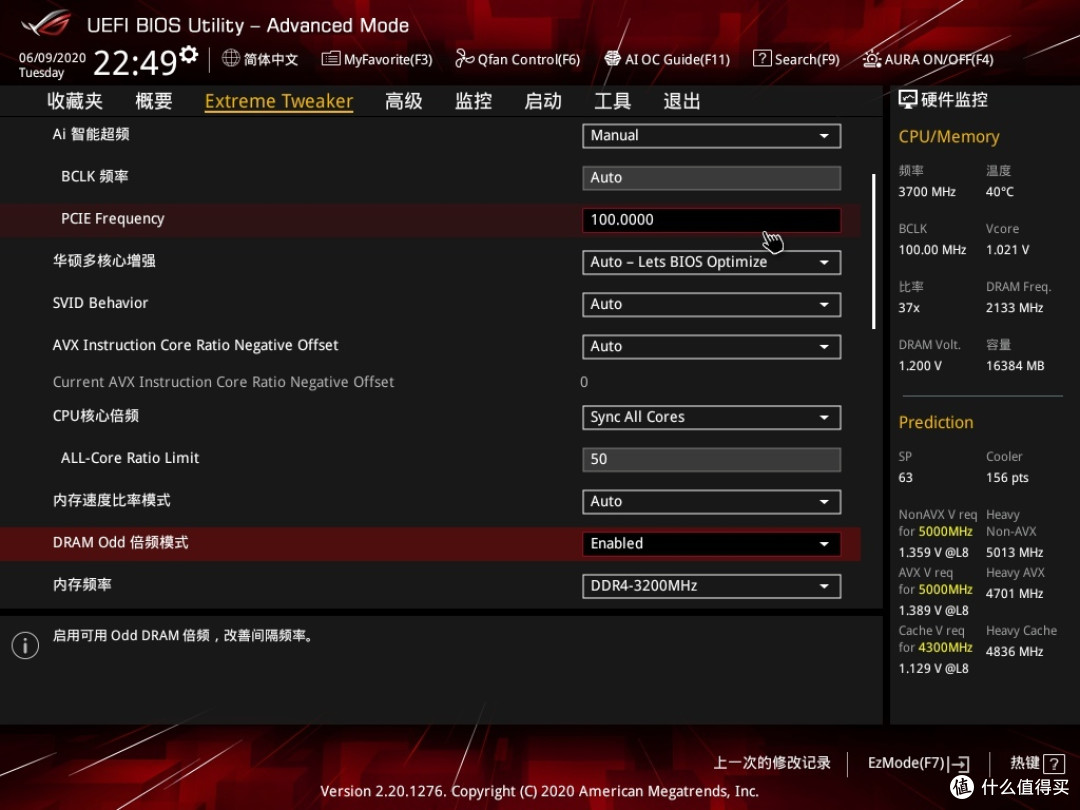Toggle AURA ON/OFF(F4)

click(x=928, y=59)
